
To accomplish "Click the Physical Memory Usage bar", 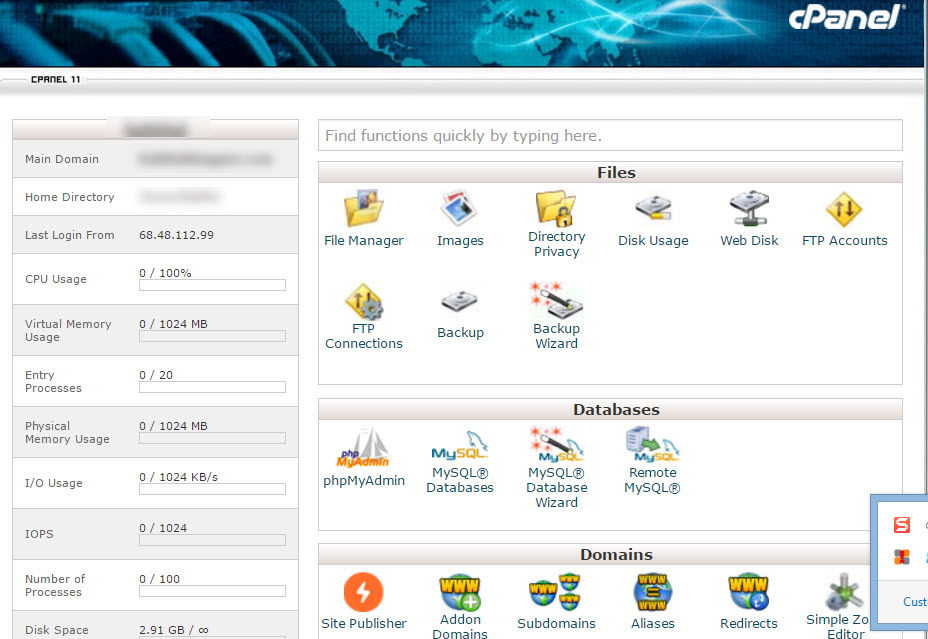I will pos(212,438).
